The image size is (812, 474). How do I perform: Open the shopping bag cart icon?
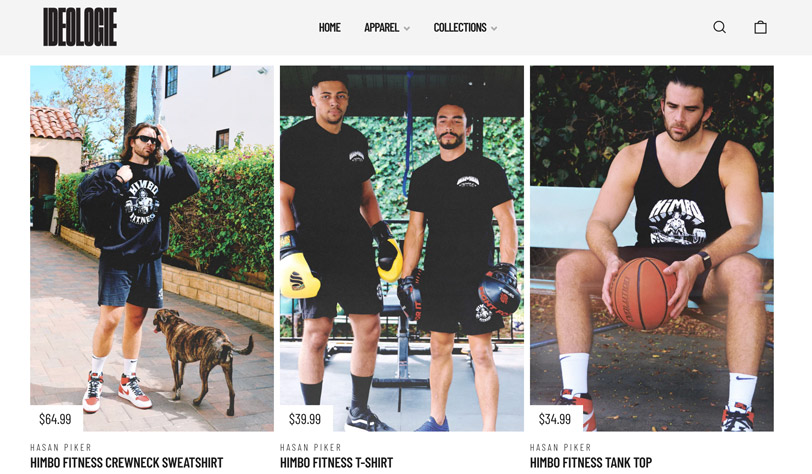coord(760,27)
